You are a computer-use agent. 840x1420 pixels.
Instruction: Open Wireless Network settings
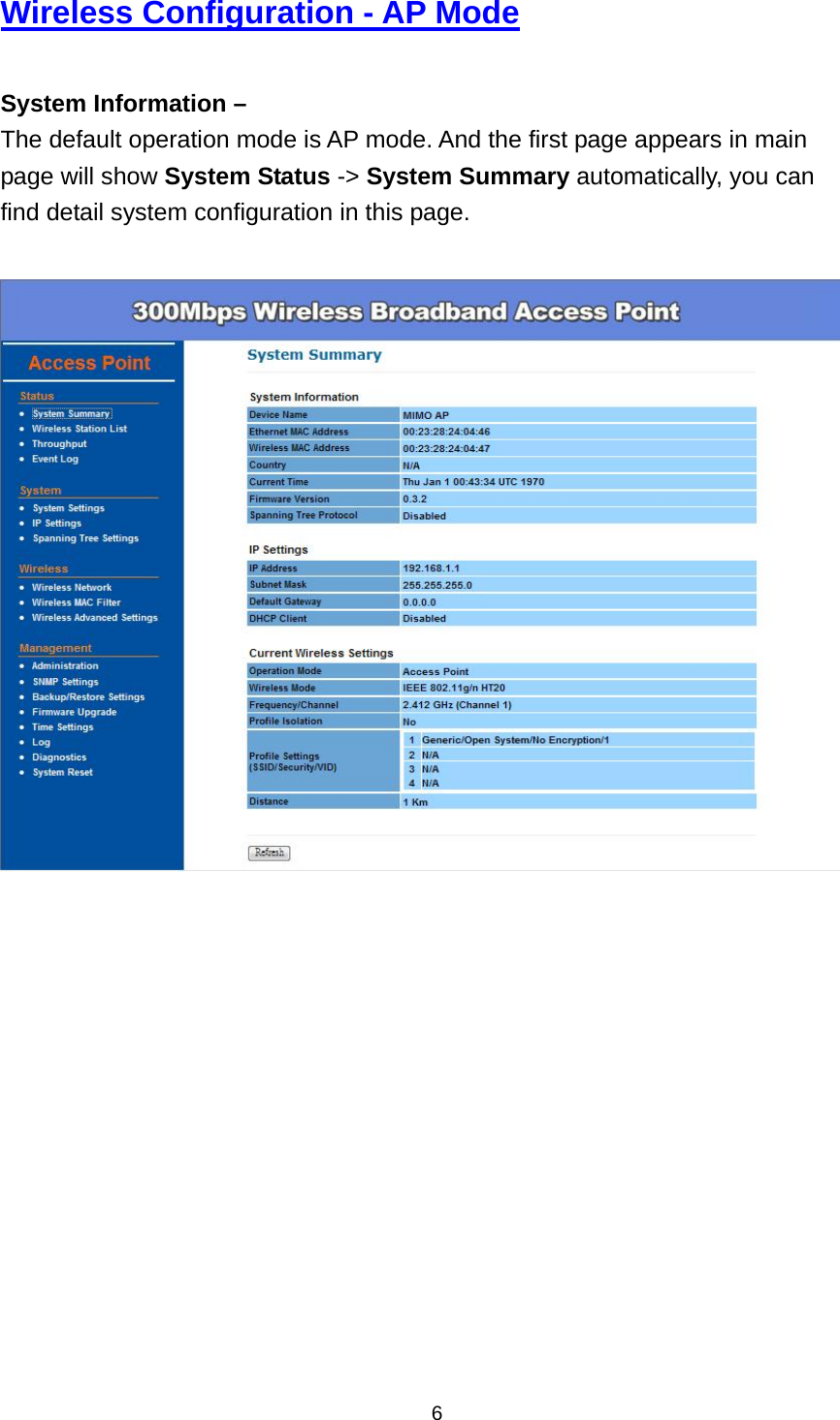click(70, 587)
